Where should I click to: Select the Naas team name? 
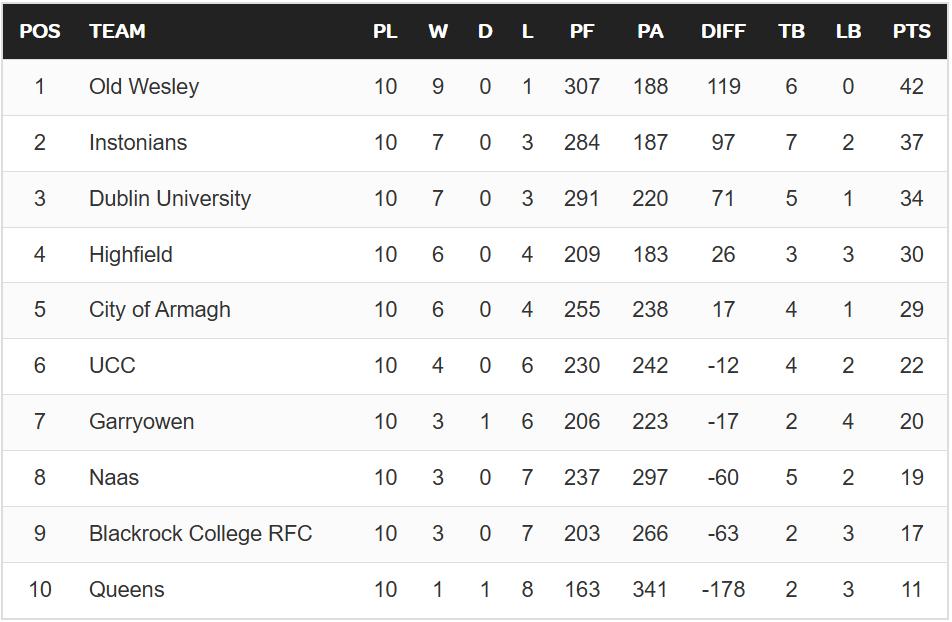(114, 478)
